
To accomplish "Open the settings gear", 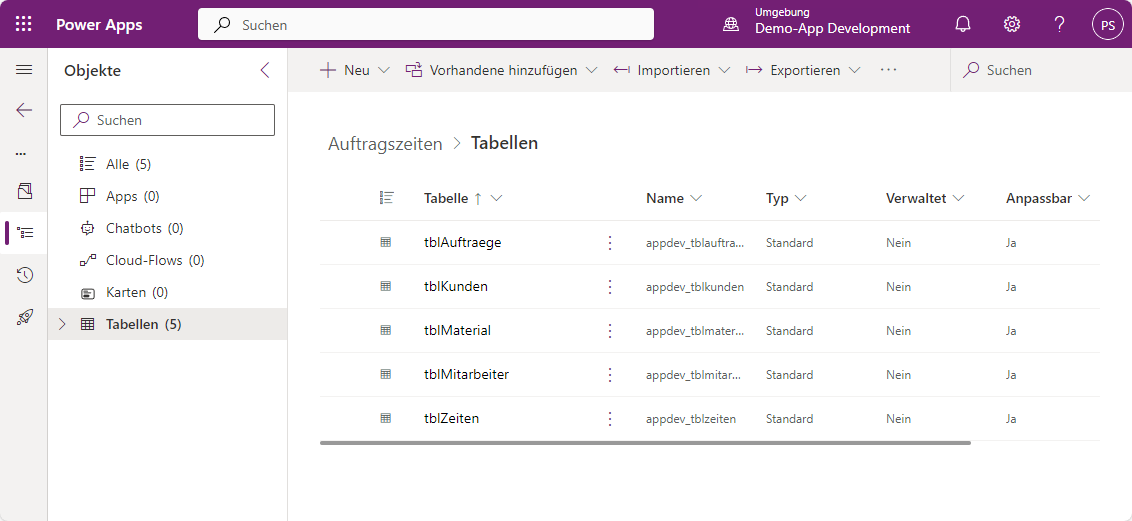I will pyautogui.click(x=1012, y=24).
